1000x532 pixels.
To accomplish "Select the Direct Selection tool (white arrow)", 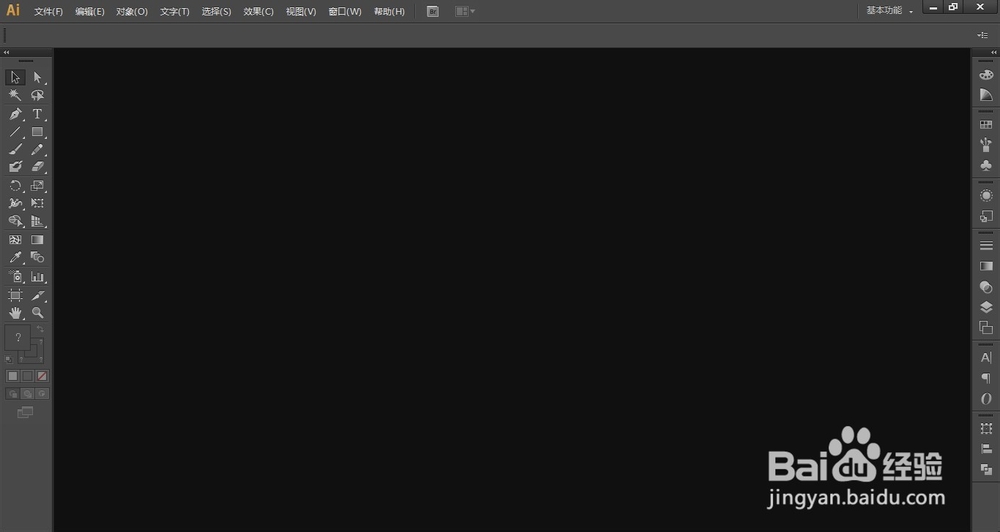I will tap(38, 77).
